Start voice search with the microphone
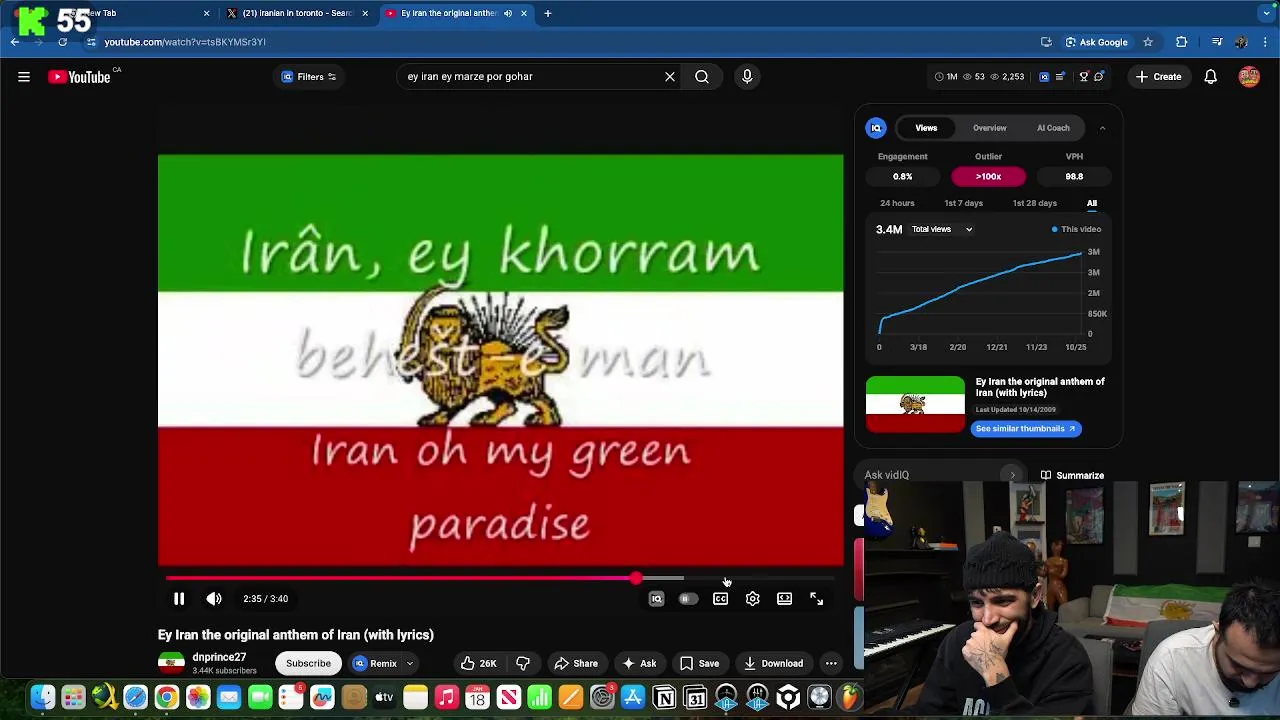Screen dimensions: 1280x720 747,76
